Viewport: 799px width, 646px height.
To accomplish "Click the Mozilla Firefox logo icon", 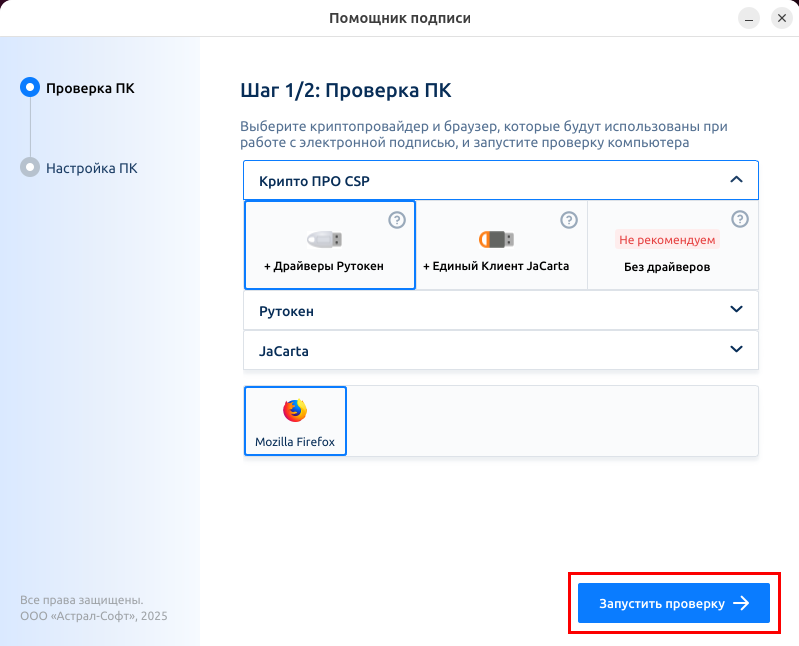I will [295, 411].
